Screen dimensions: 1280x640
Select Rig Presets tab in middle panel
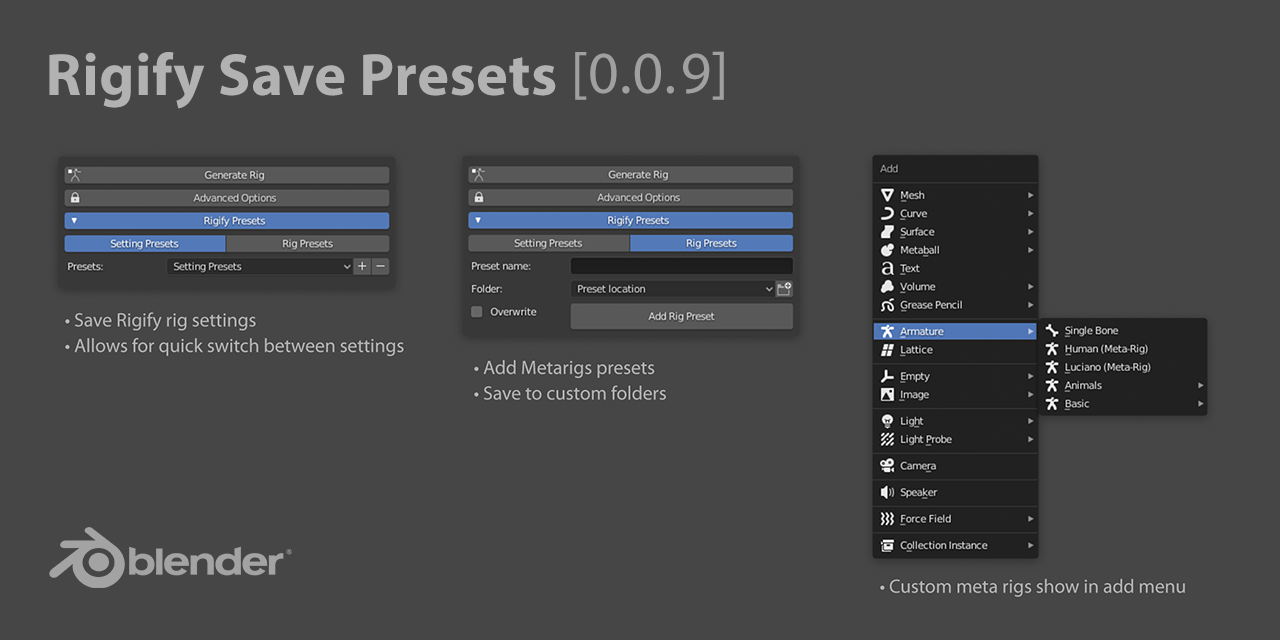(x=712, y=243)
